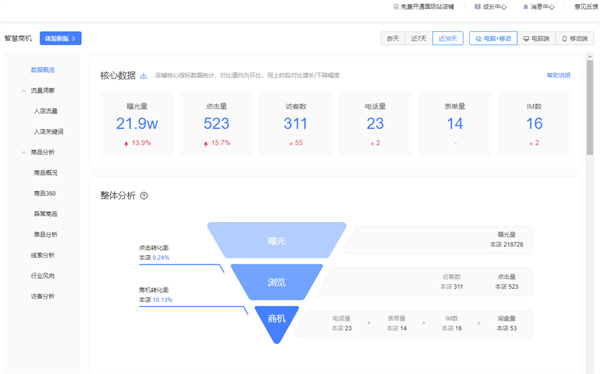The image size is (600, 374).
Task: Click 本店 523 in the 浏览 row
Action: (x=507, y=287)
